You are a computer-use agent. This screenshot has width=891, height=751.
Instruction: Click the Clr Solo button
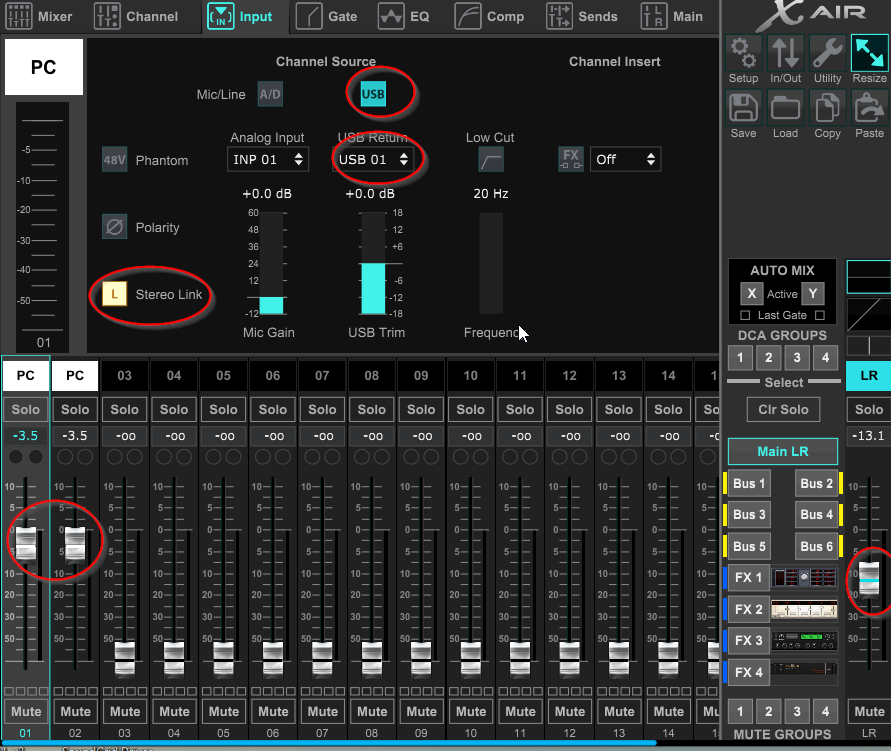(783, 410)
